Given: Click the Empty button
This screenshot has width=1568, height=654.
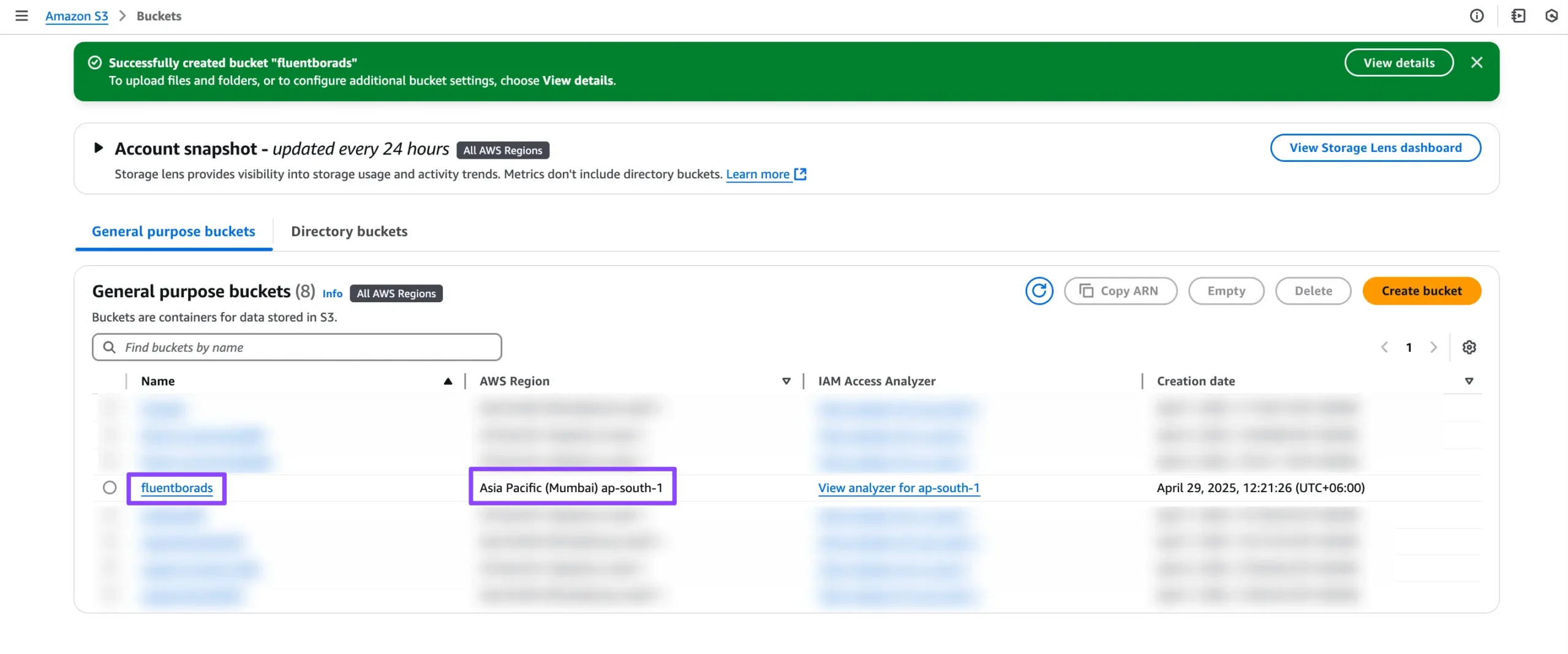Looking at the screenshot, I should (x=1226, y=291).
